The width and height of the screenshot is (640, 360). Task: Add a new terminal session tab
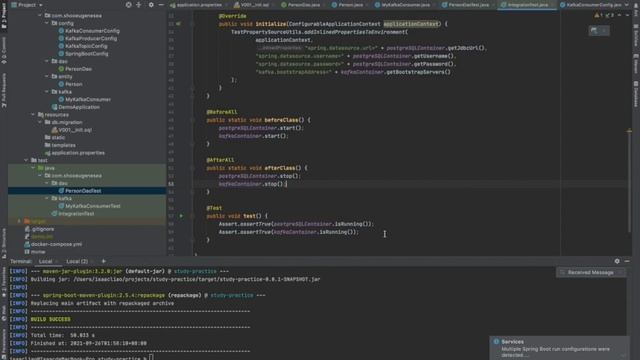coord(103,261)
